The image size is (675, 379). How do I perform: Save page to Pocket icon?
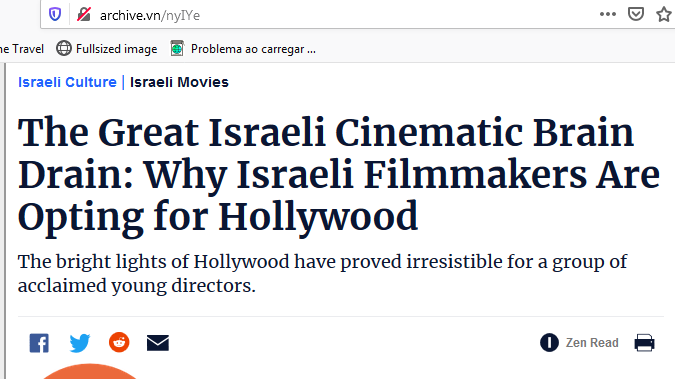coord(636,14)
